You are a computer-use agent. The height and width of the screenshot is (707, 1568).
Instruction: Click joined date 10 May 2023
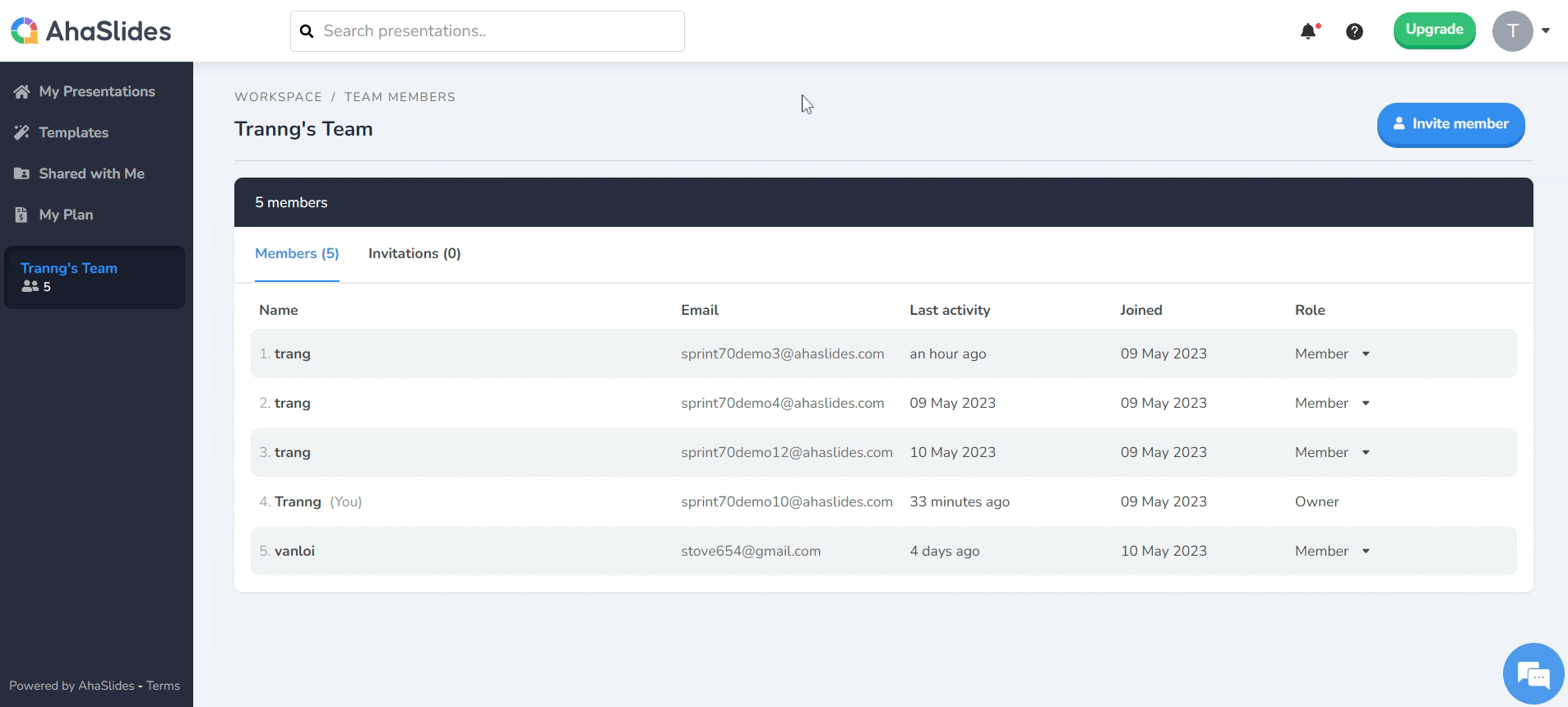tap(1163, 551)
